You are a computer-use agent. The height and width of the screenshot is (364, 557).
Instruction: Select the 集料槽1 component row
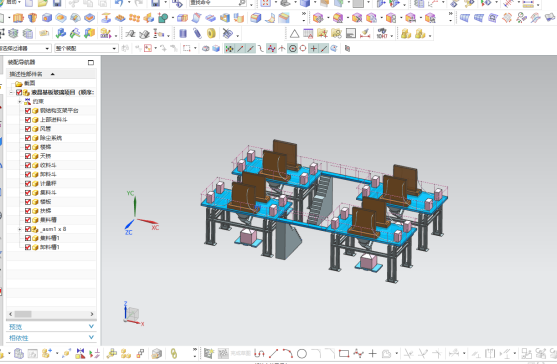tap(52, 238)
